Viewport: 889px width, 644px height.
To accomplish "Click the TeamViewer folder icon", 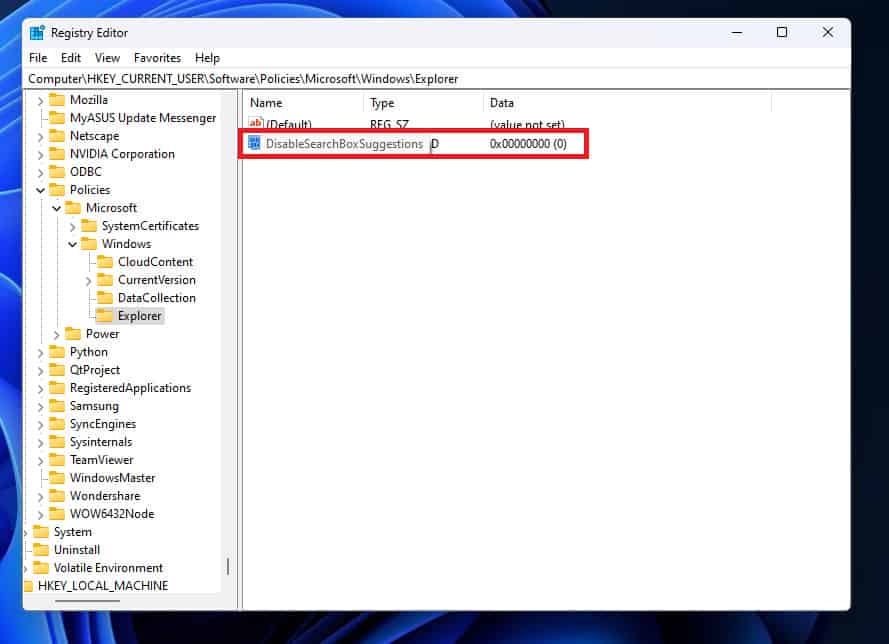I will point(57,460).
